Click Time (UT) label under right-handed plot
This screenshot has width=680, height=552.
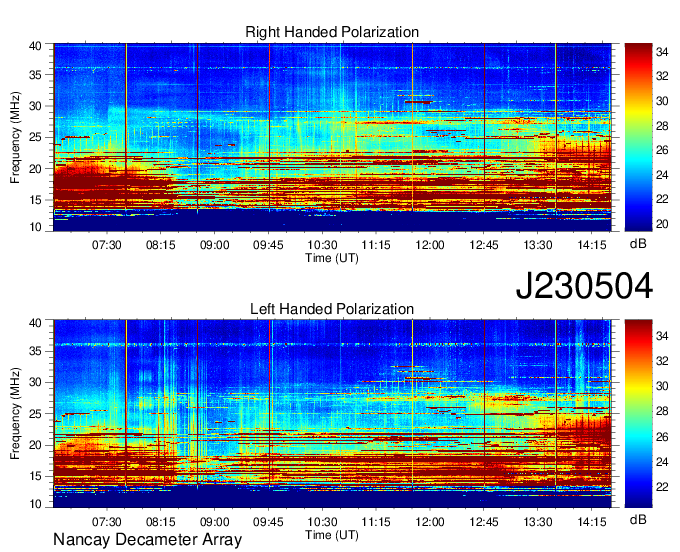[332, 258]
